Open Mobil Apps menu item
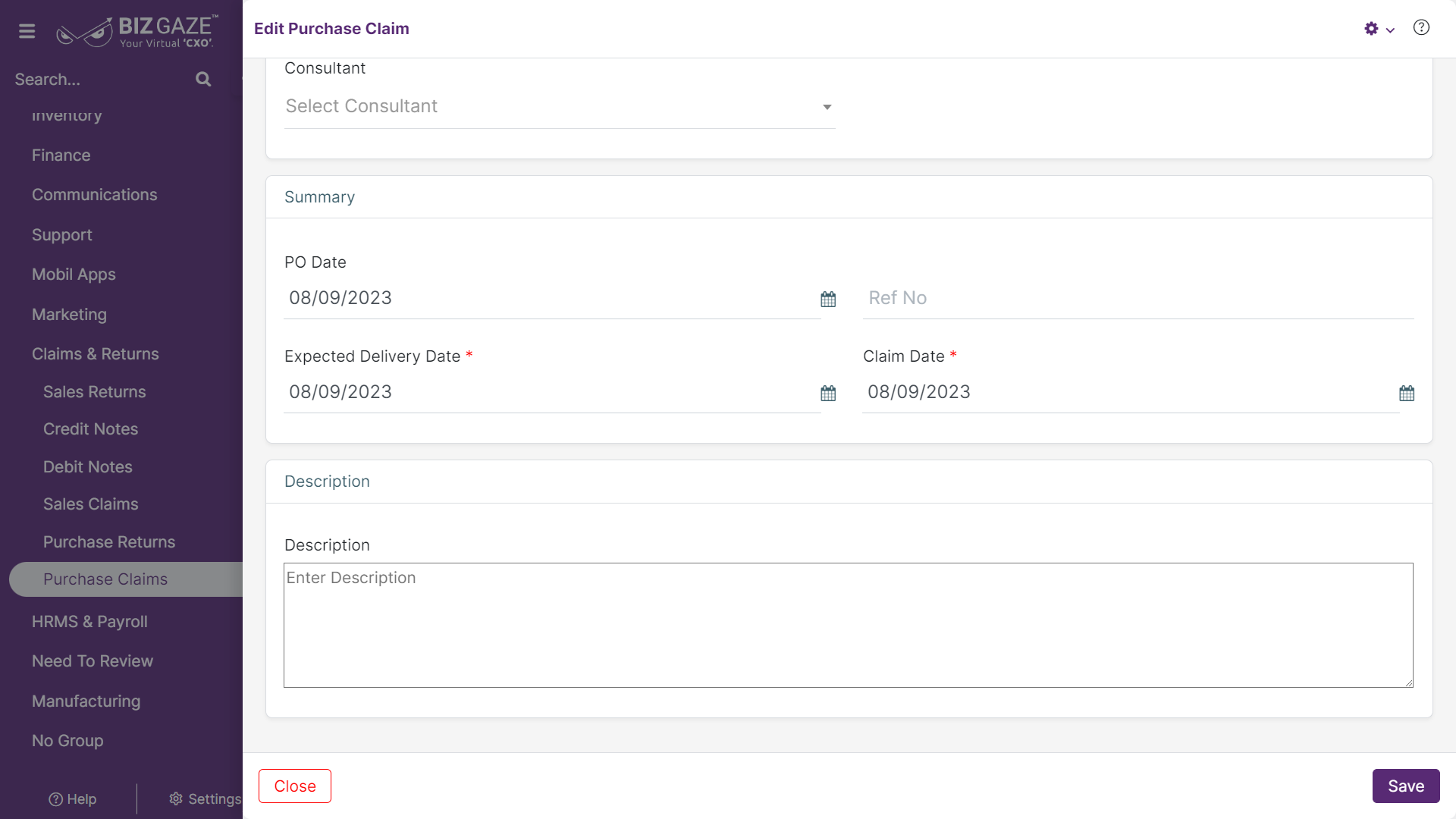This screenshot has width=1456, height=819. pyautogui.click(x=74, y=274)
